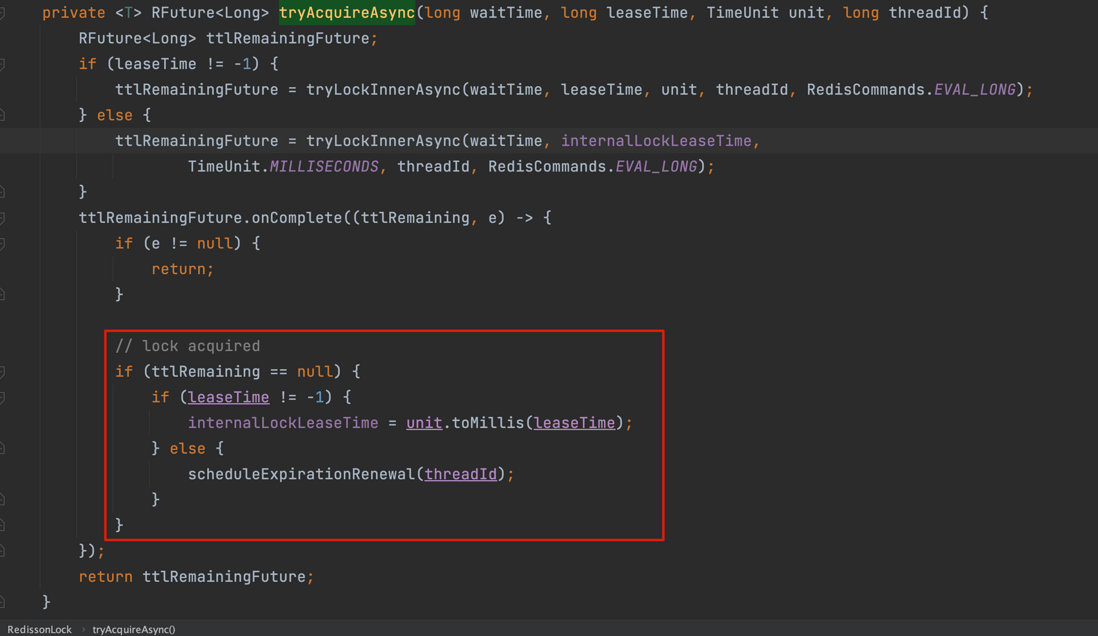Place cursor on 'return ttlRemainingFuture;' statement
The image size is (1098, 636).
point(196,577)
